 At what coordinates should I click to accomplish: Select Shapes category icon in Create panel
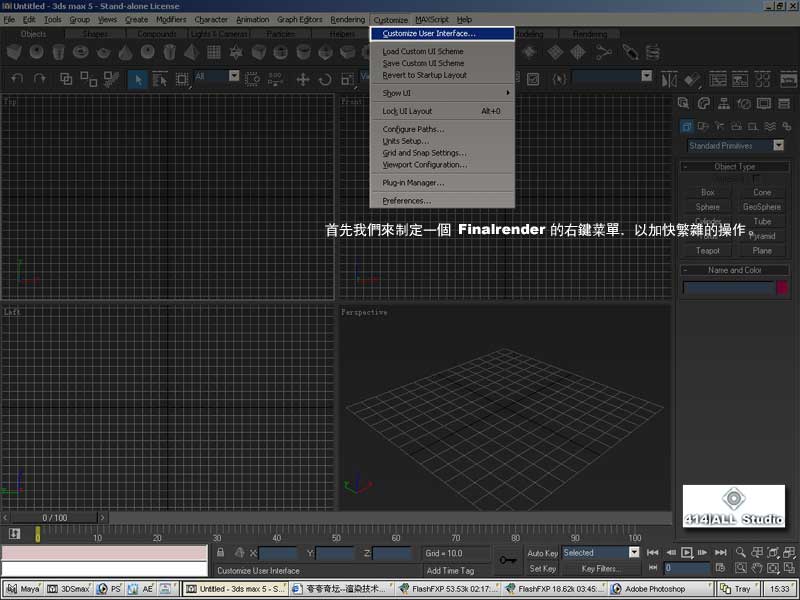(703, 126)
